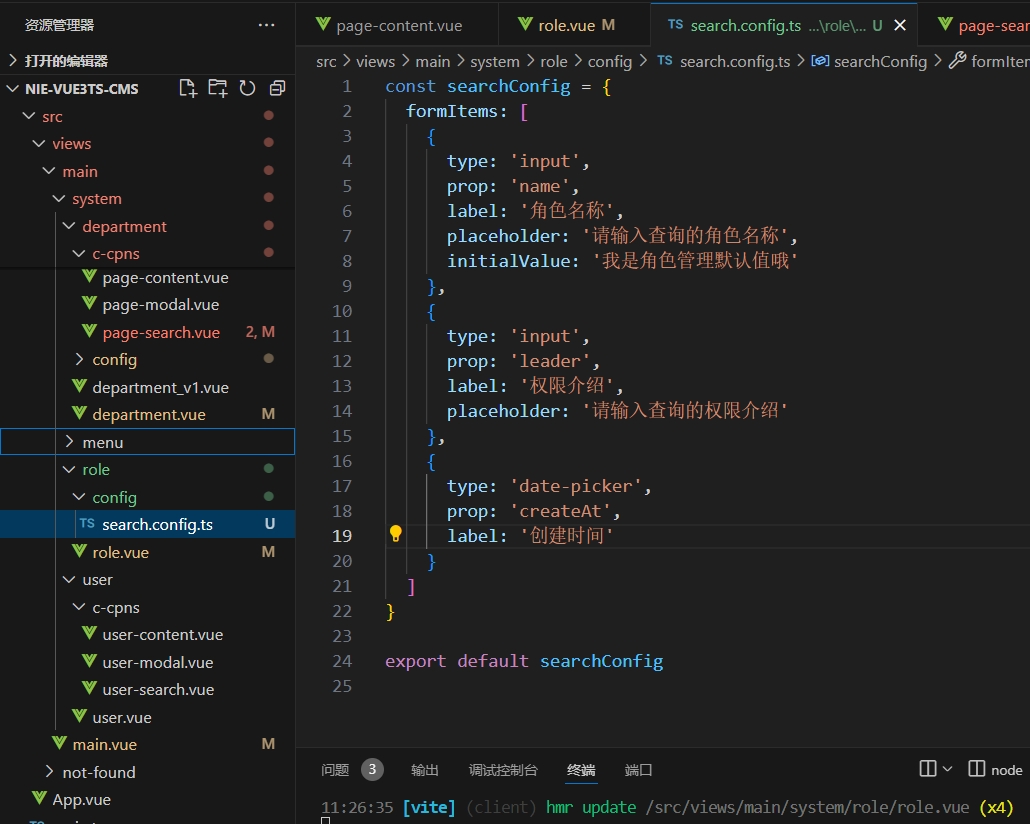The height and width of the screenshot is (824, 1030).
Task: Open page-search.vue with 2 problems
Action: point(148,332)
